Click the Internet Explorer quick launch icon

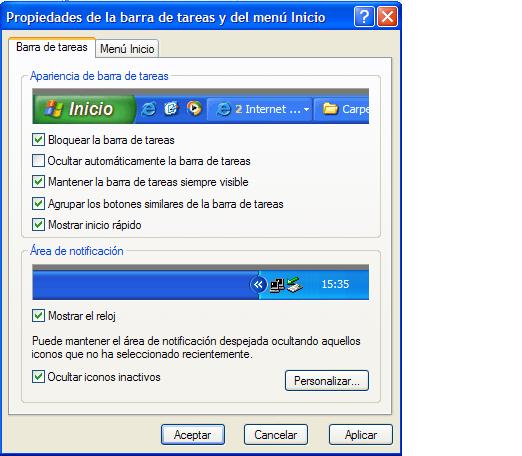pos(148,109)
